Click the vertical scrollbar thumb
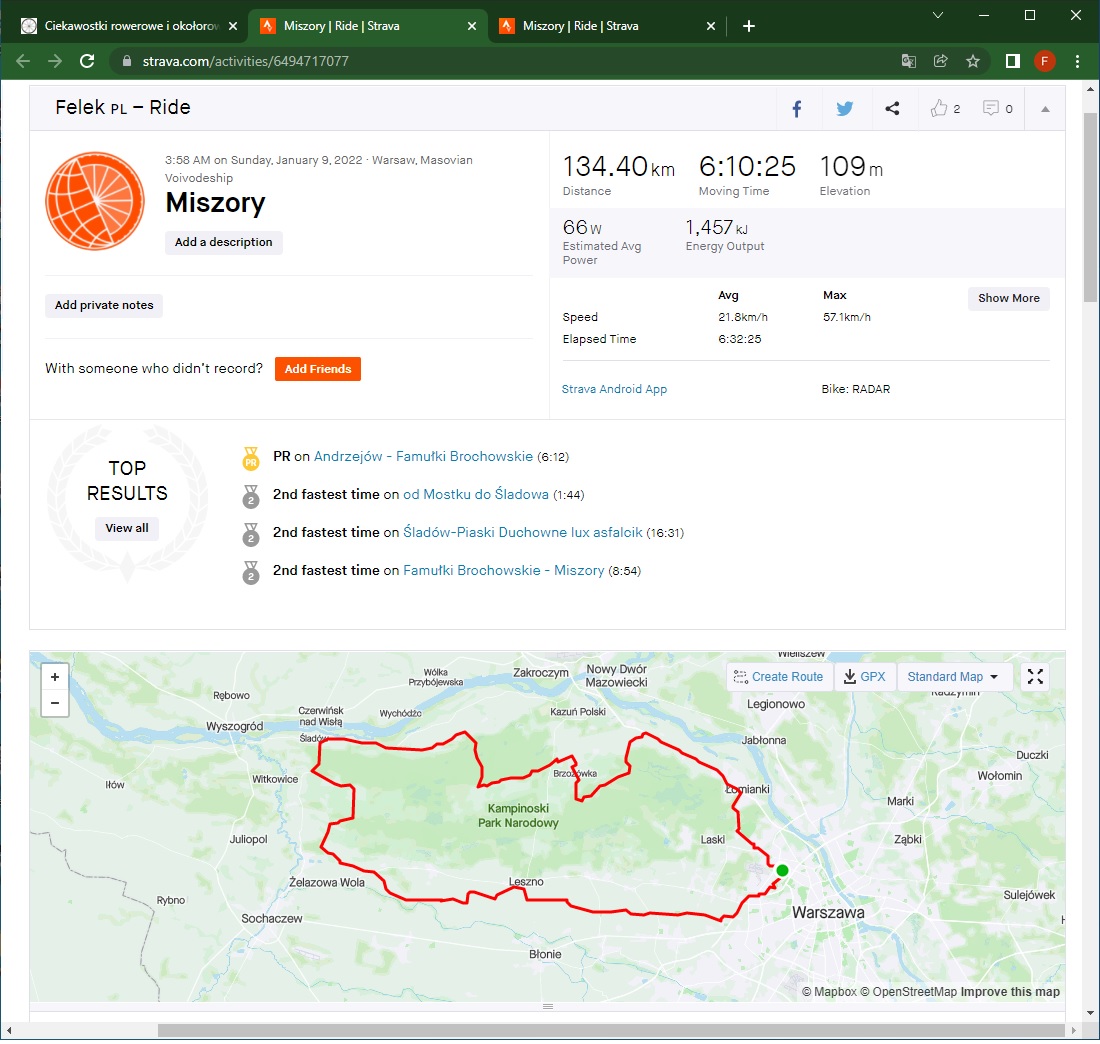Screen dimensions: 1100x1044 pyautogui.click(x=1090, y=207)
